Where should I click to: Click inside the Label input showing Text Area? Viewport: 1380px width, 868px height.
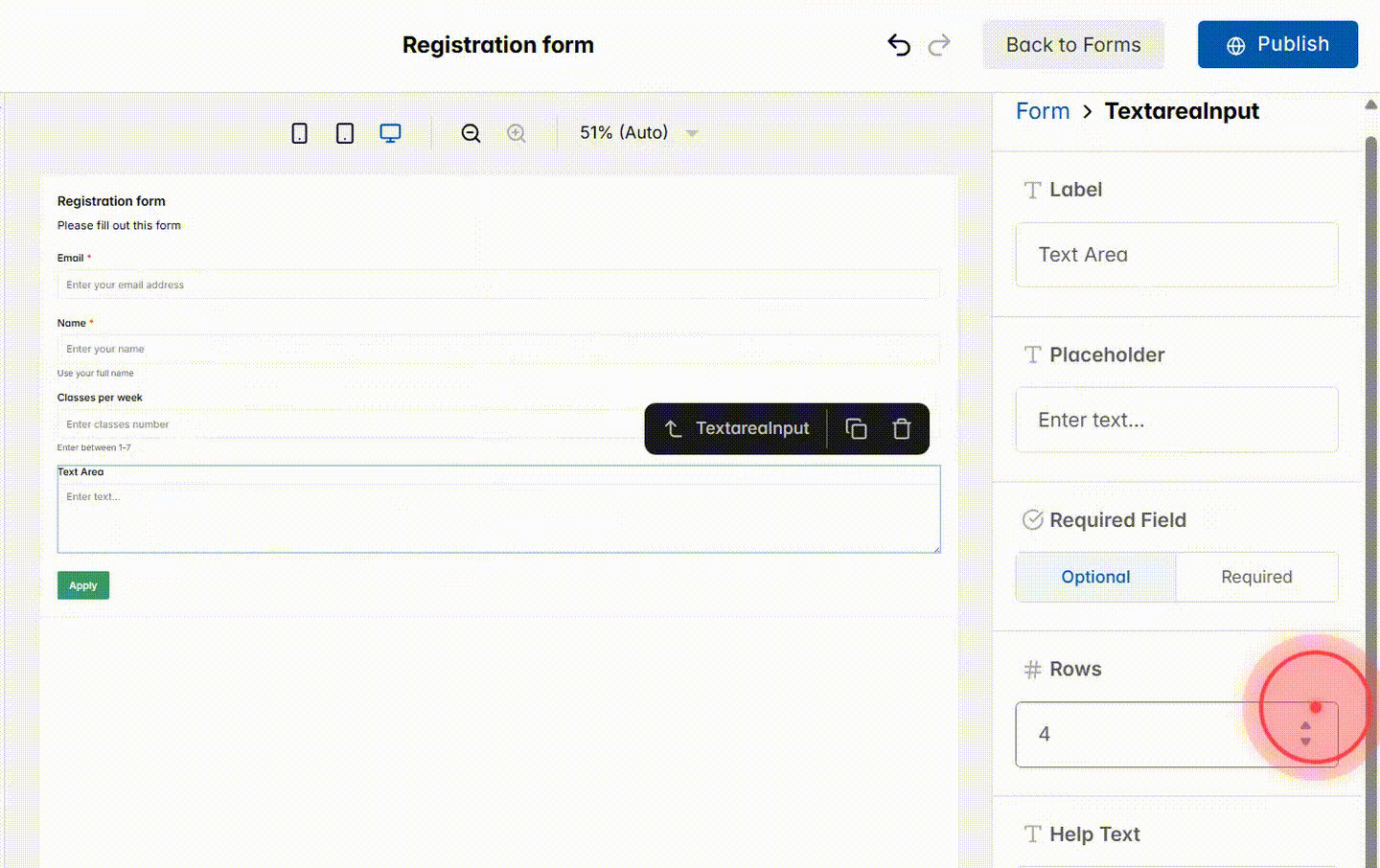point(1176,254)
